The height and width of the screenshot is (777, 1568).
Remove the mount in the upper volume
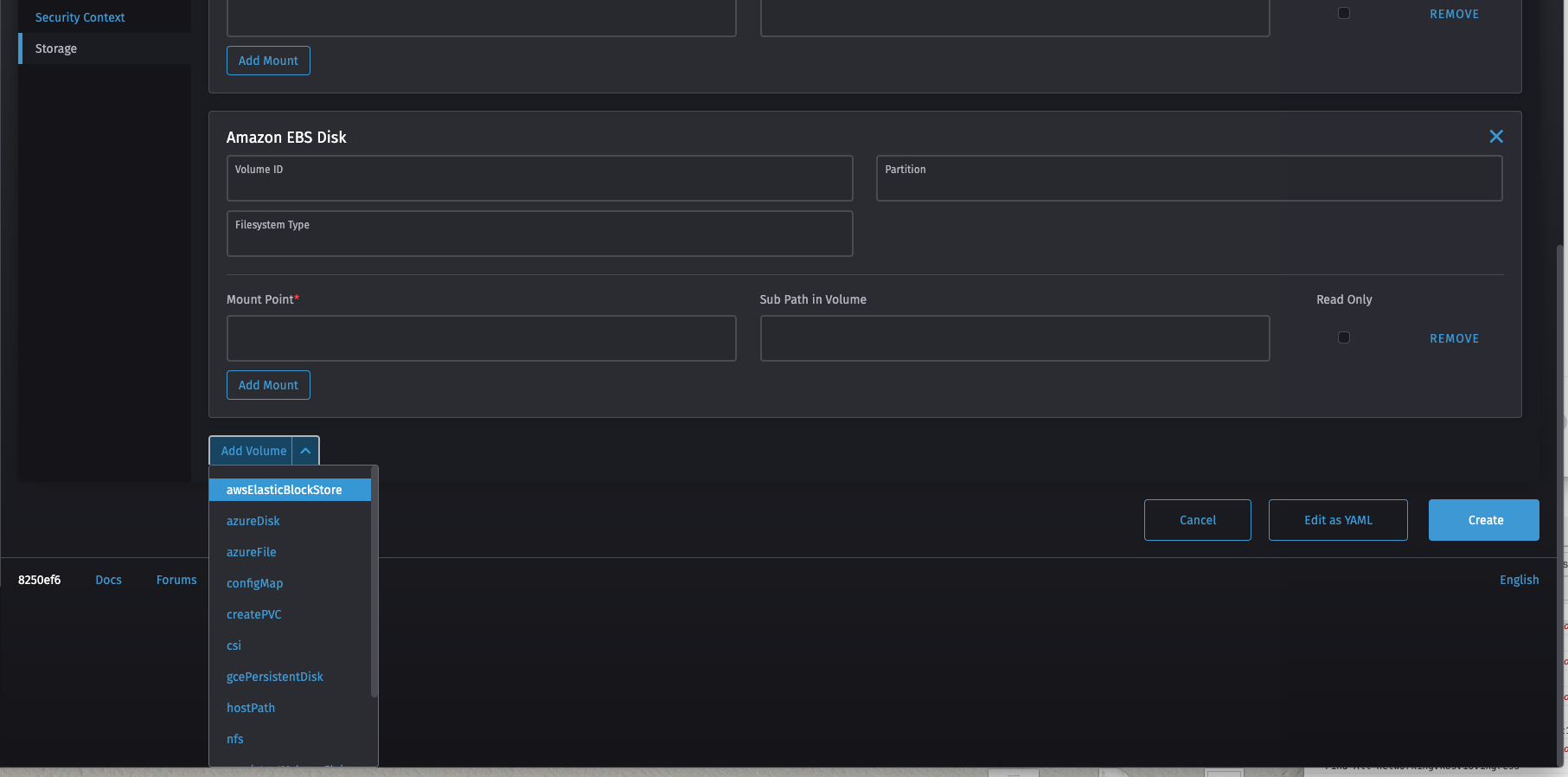point(1454,14)
